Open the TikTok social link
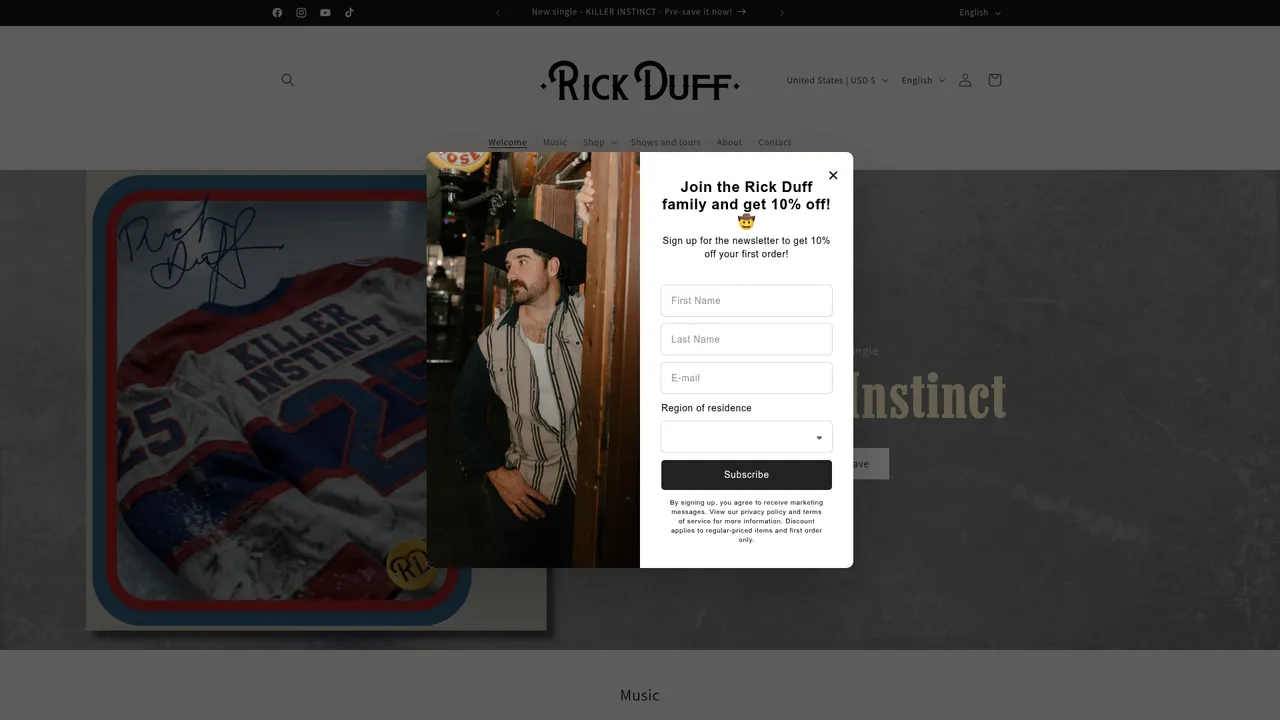This screenshot has height=720, width=1280. (349, 13)
